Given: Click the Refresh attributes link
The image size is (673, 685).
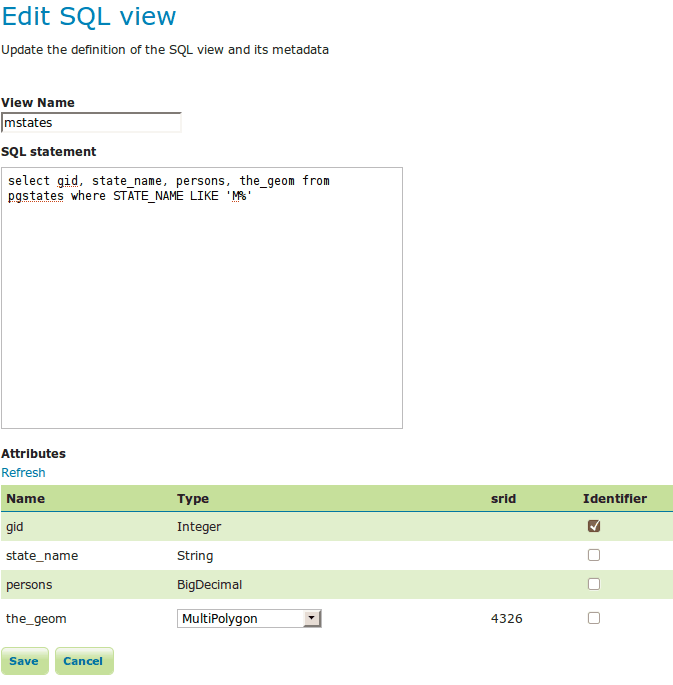Looking at the screenshot, I should pyautogui.click(x=23, y=473).
